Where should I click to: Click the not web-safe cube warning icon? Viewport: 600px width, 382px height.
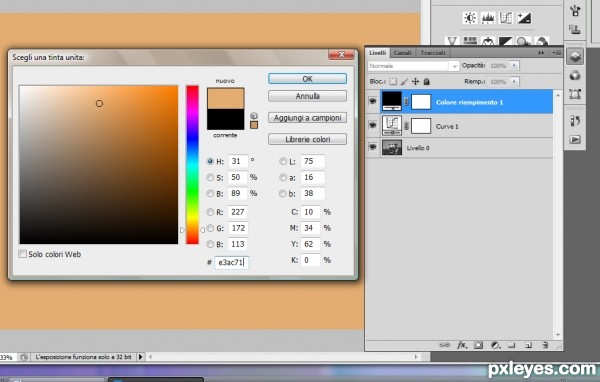254,116
